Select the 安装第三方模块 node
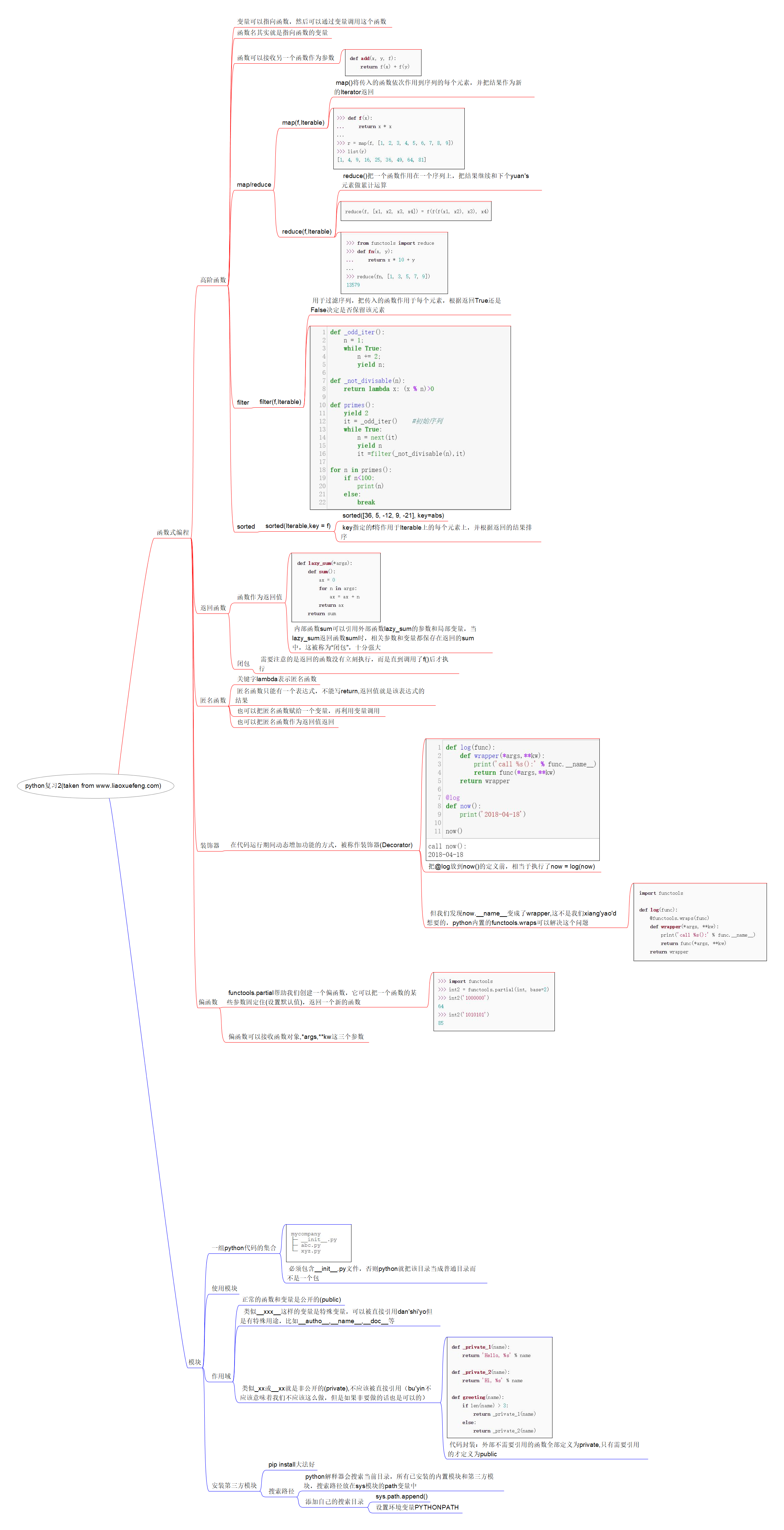This screenshot has height=1530, width=784. pyautogui.click(x=234, y=1485)
